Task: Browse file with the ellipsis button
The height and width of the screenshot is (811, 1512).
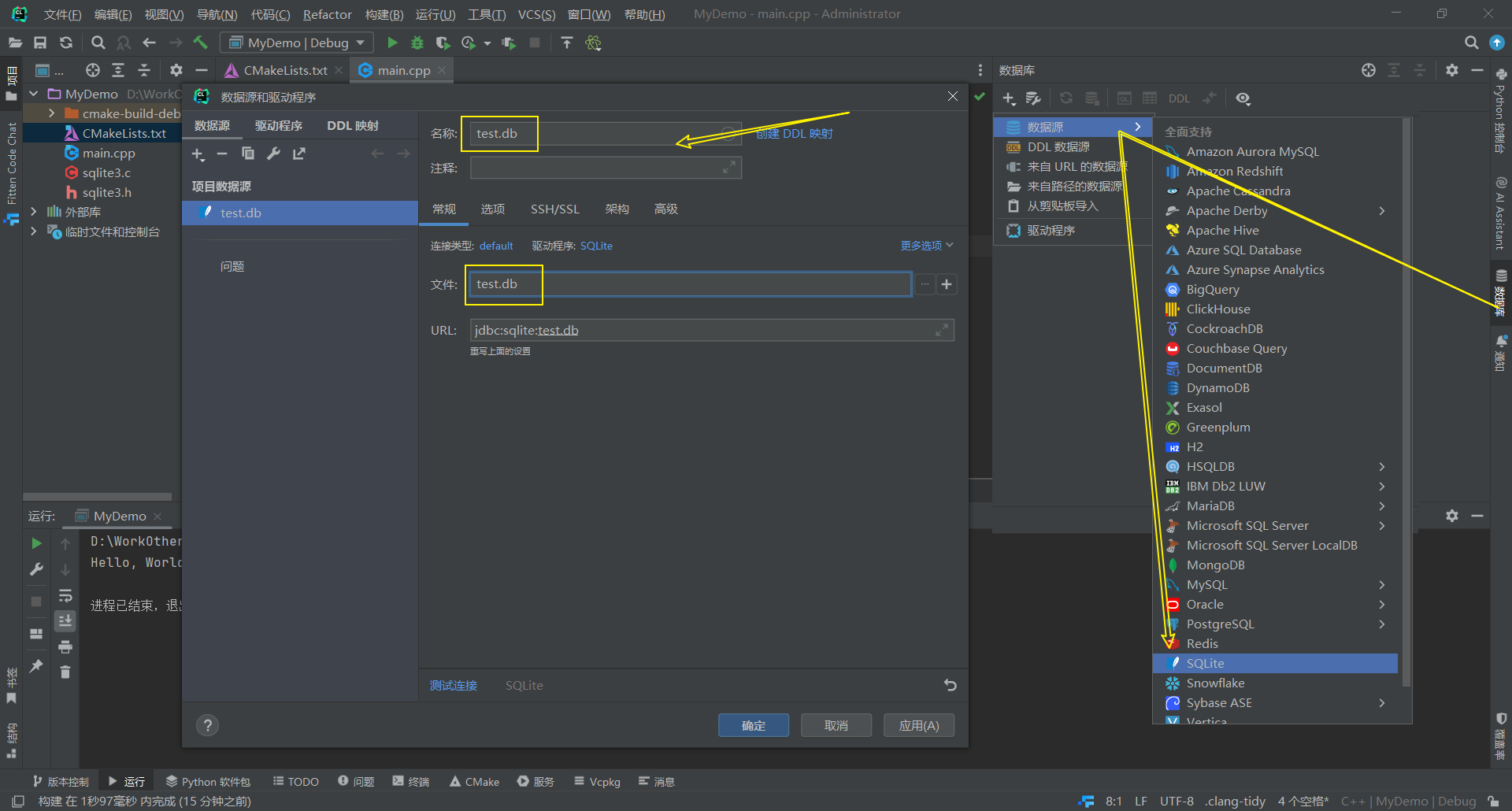Action: pyautogui.click(x=925, y=284)
